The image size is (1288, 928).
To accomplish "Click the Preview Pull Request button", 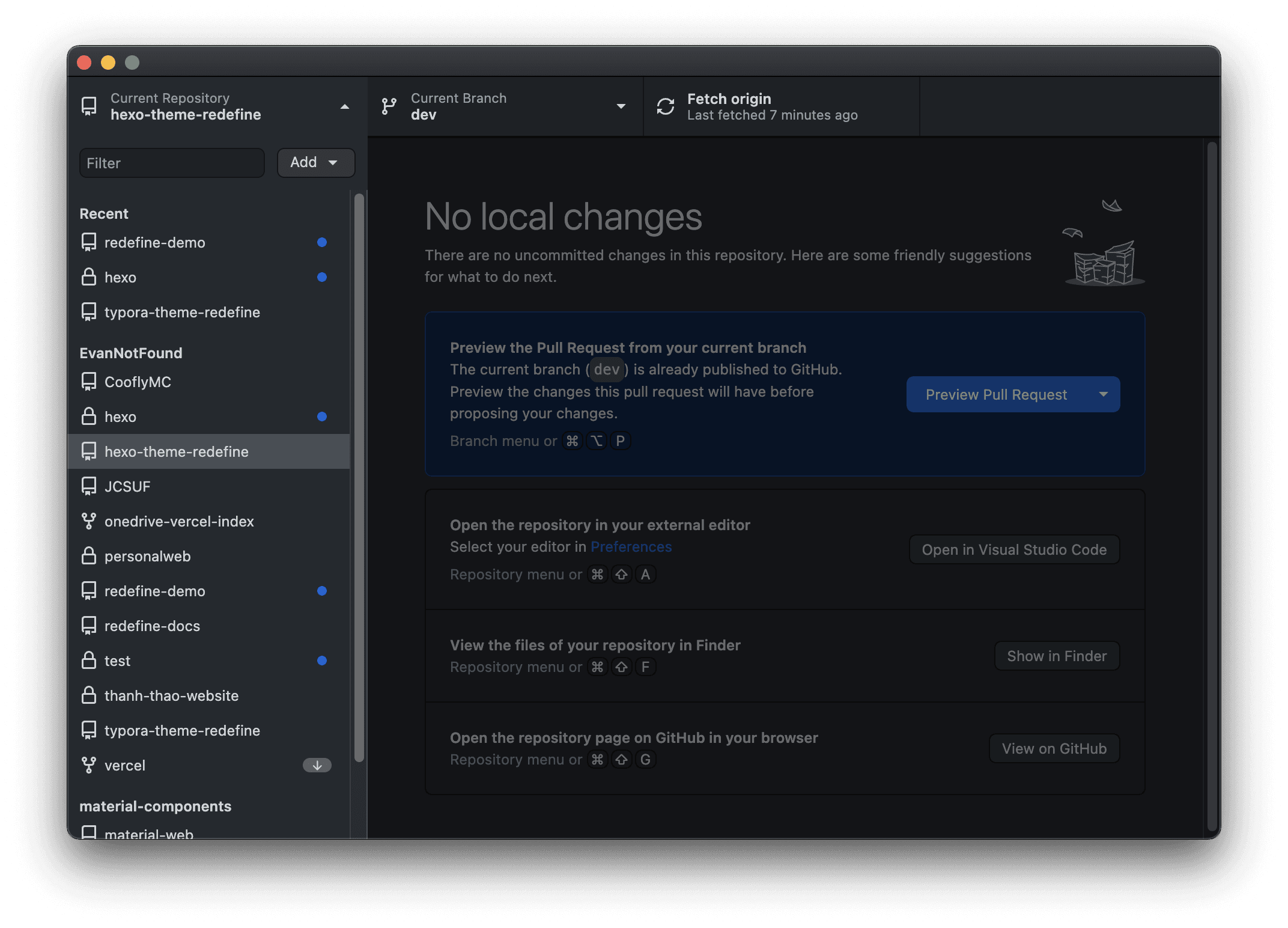I will click(996, 394).
